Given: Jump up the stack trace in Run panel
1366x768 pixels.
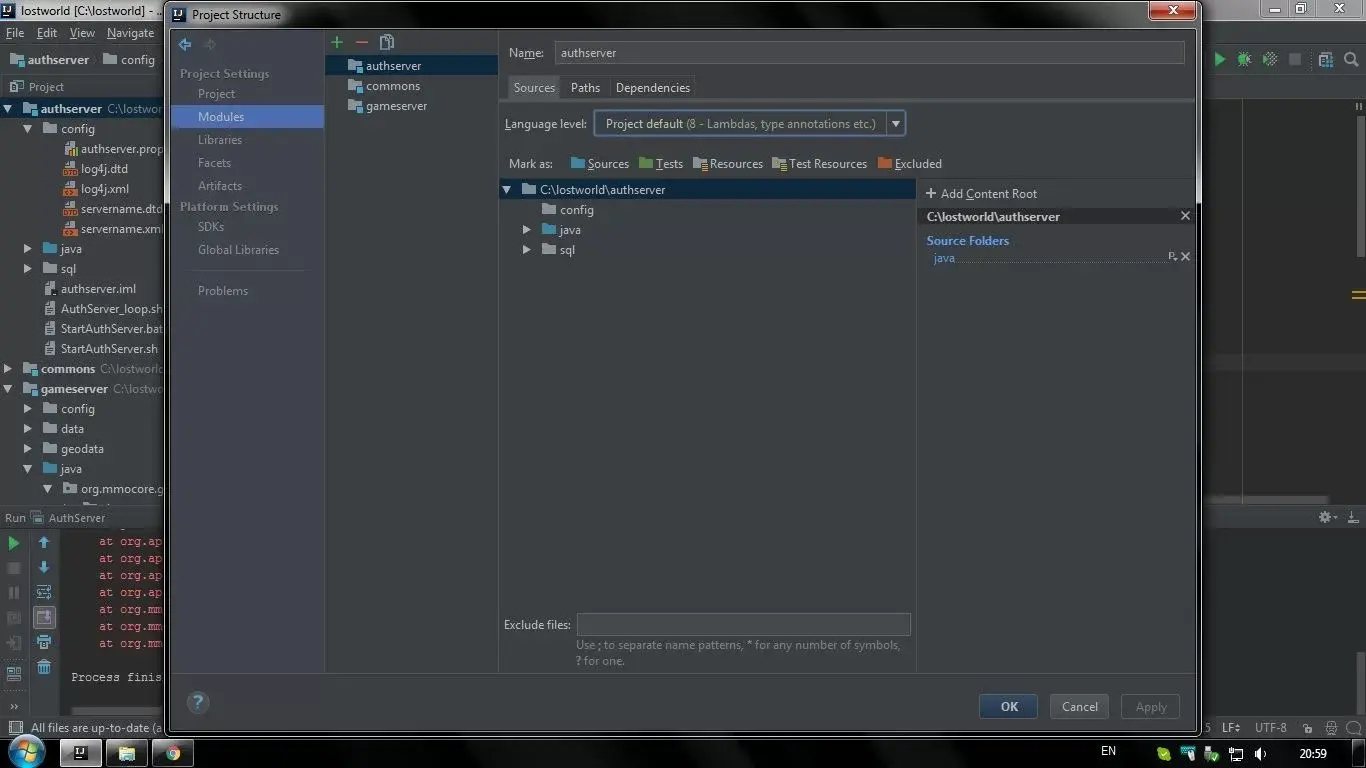Looking at the screenshot, I should 44,543.
